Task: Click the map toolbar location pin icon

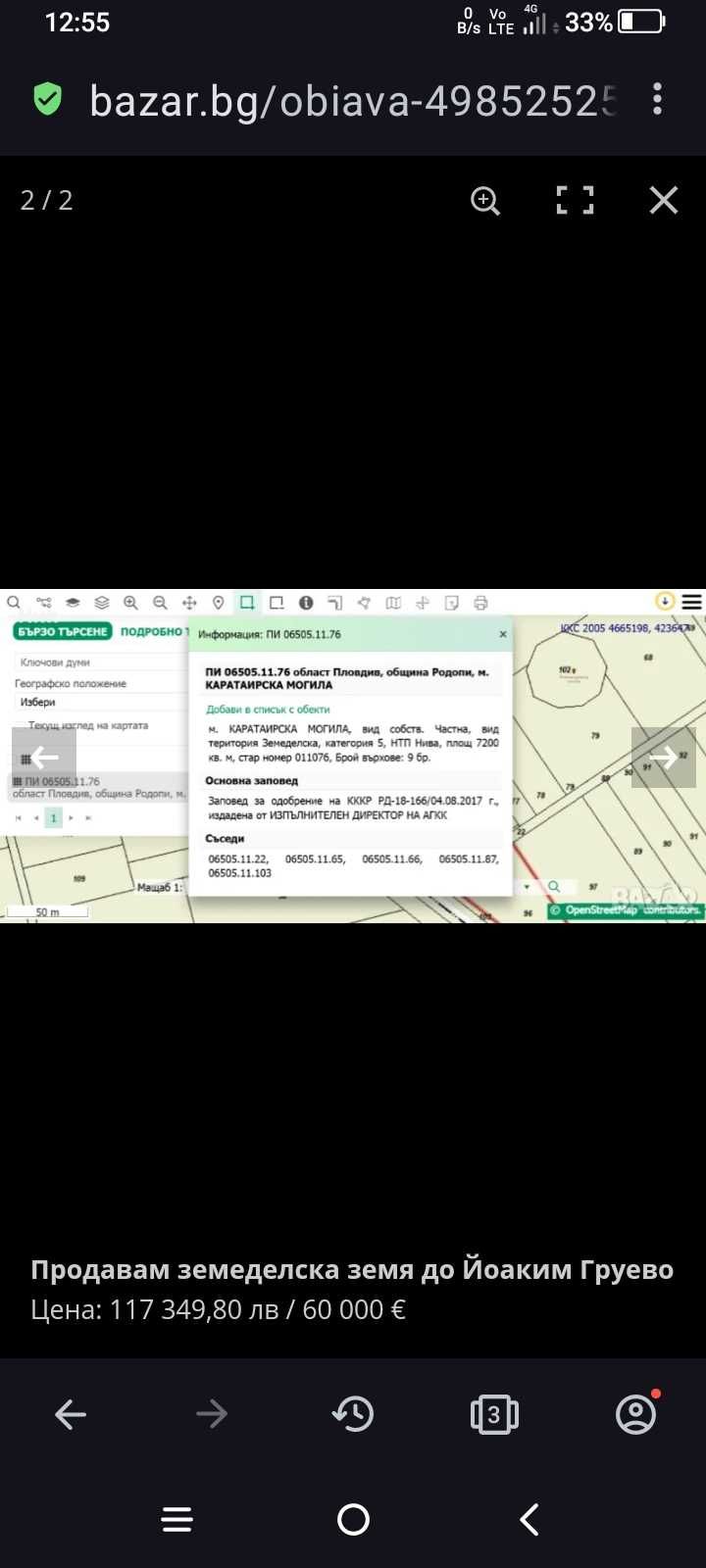Action: coord(219,603)
